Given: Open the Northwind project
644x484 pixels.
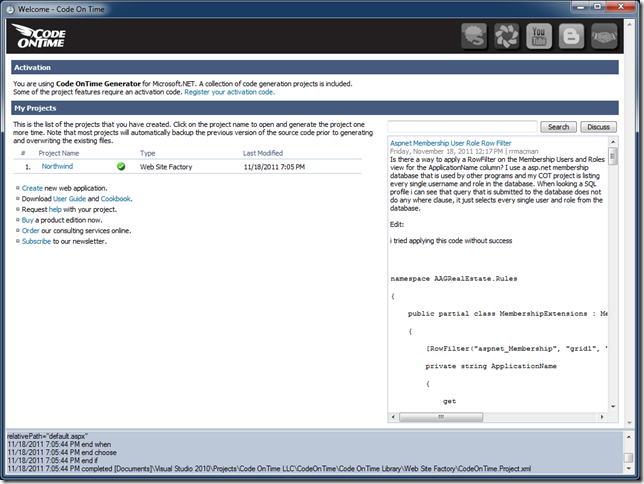Looking at the screenshot, I should pos(57,166).
